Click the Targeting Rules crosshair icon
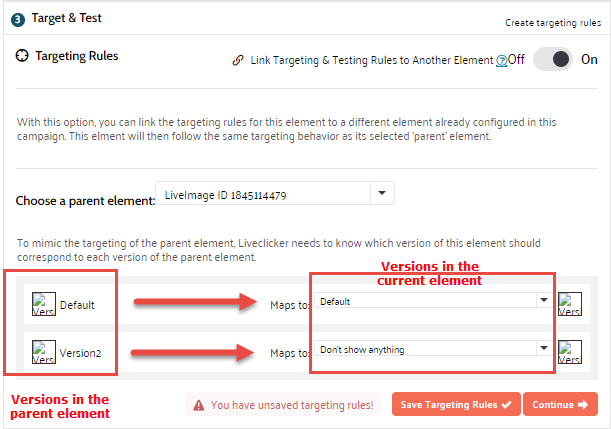611x429 pixels. [x=23, y=57]
